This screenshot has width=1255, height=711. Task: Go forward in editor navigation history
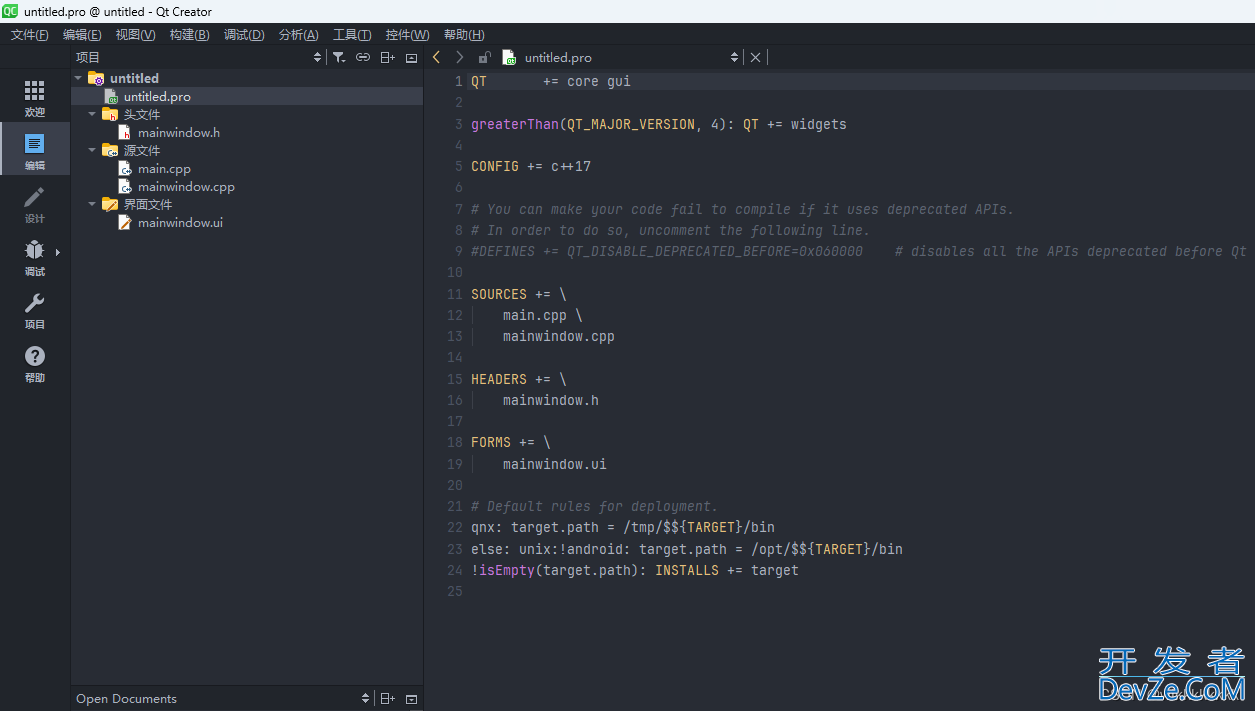click(459, 58)
